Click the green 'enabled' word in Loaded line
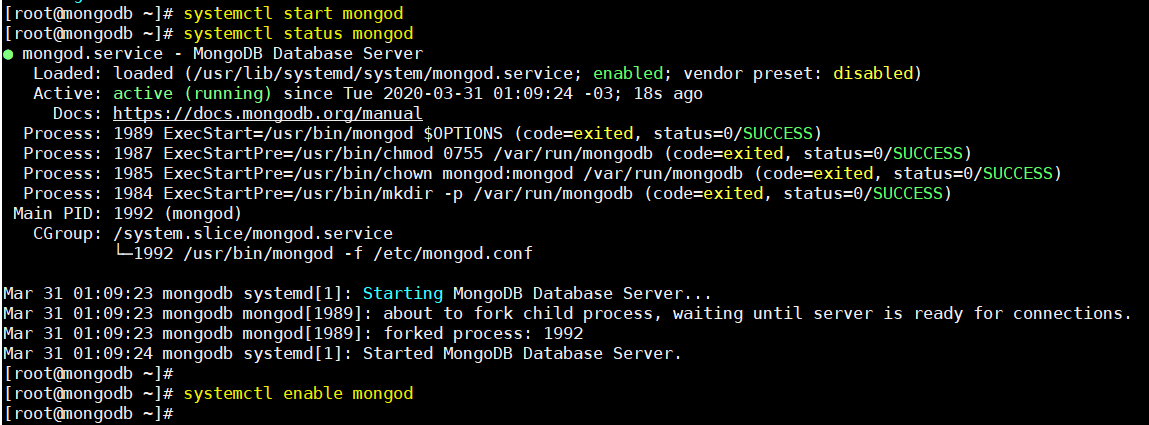Viewport: 1149px width, 425px height. 628,74
